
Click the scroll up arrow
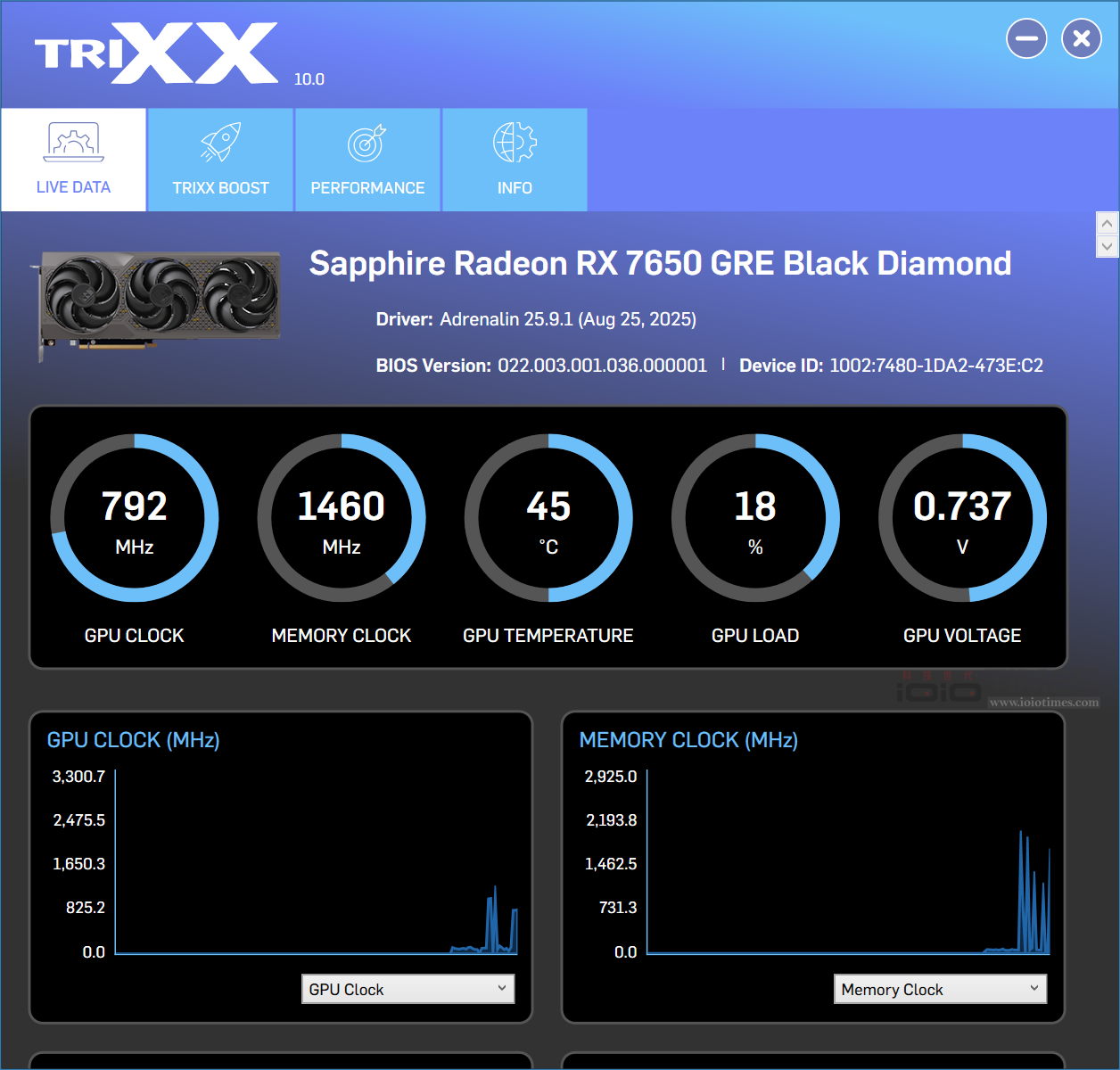tap(1107, 223)
